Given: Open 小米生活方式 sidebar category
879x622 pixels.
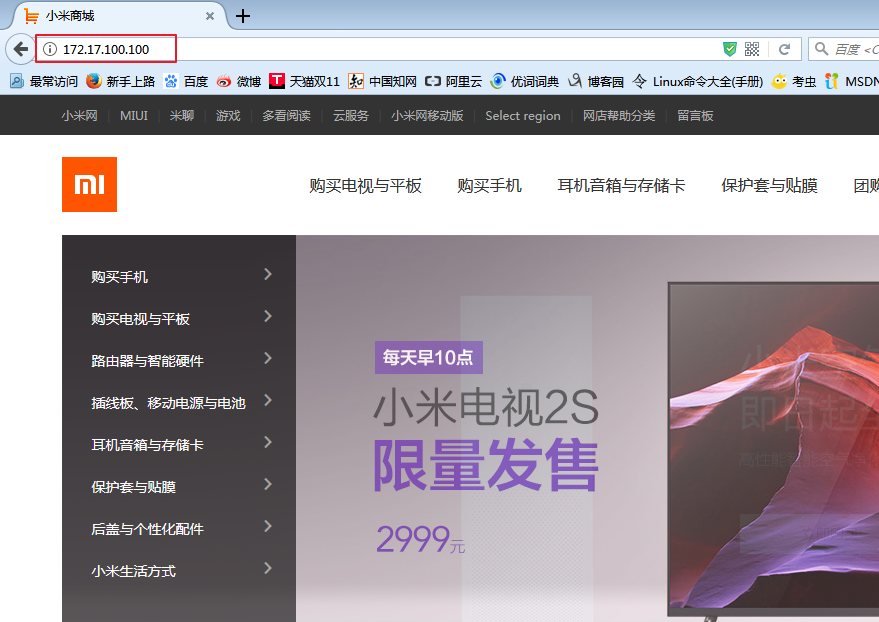Looking at the screenshot, I should pos(133,571).
